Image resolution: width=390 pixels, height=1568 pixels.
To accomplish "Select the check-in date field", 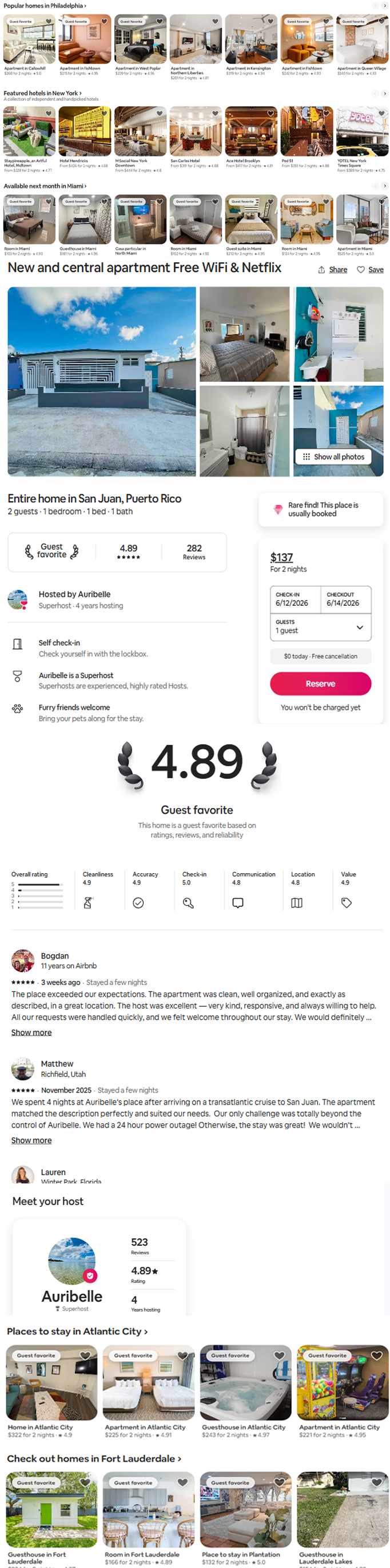I will [x=296, y=599].
